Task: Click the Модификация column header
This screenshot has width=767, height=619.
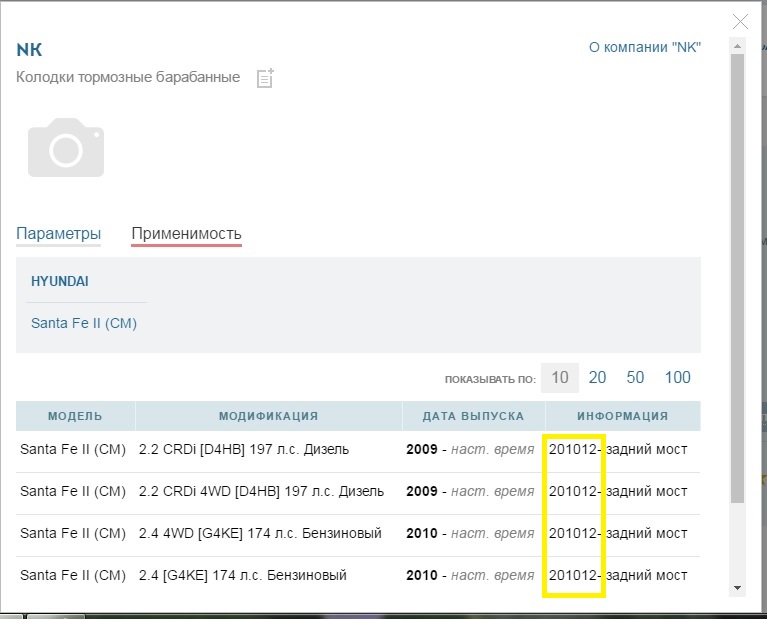Action: tap(268, 416)
